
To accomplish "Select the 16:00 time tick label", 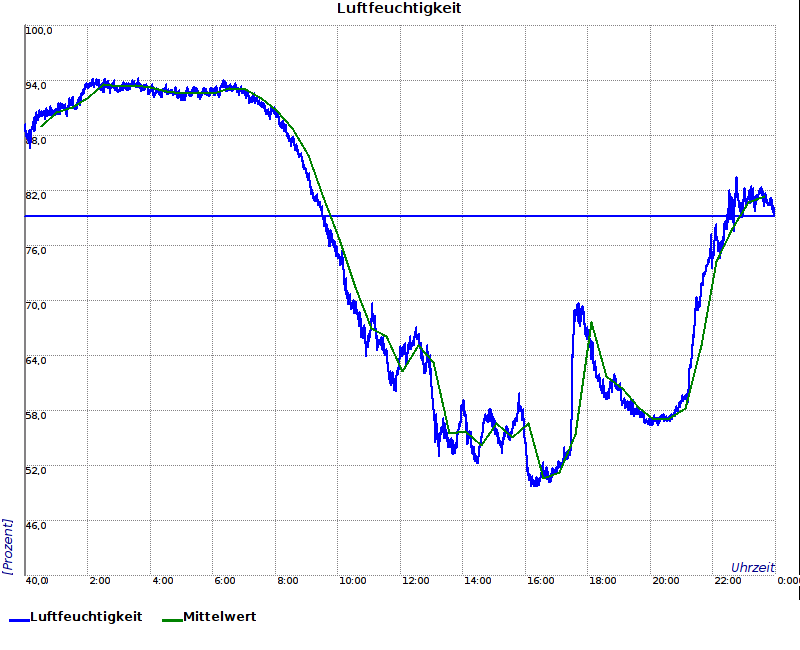I will point(540,580).
